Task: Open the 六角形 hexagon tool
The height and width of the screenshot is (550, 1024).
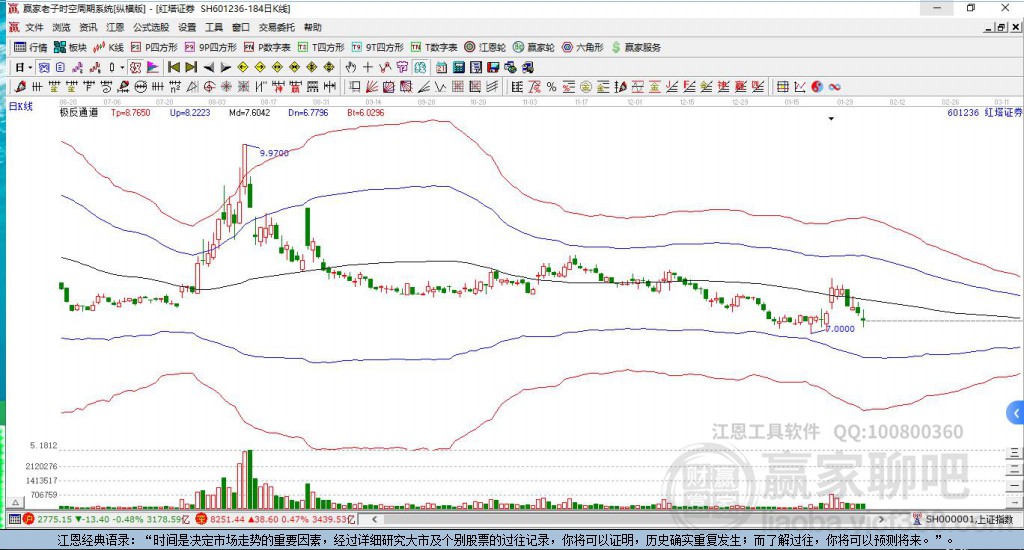Action: tap(583, 47)
